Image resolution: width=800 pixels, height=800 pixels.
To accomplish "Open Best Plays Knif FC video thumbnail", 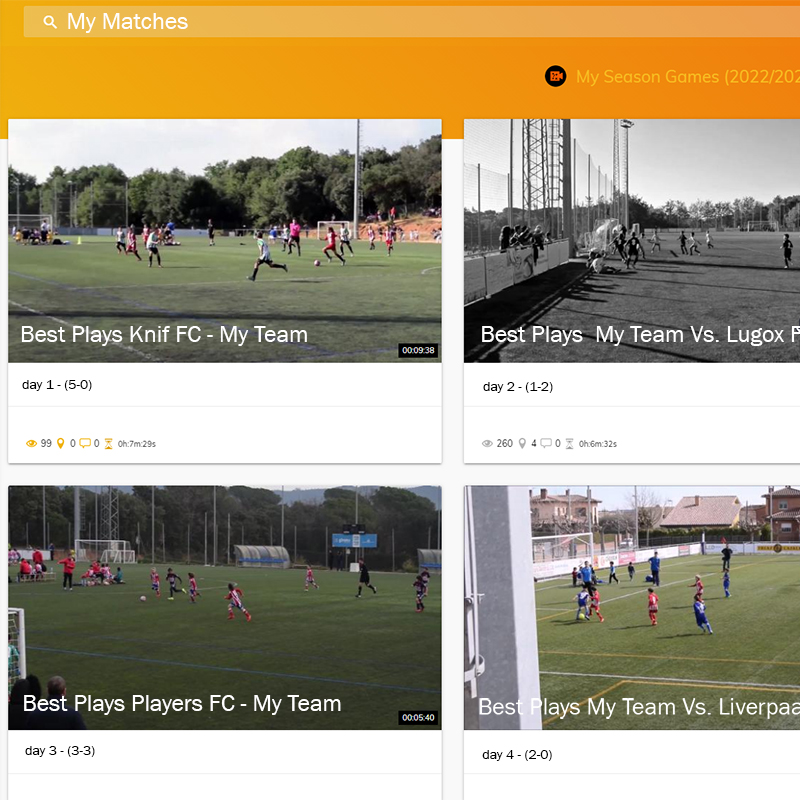I will (225, 240).
